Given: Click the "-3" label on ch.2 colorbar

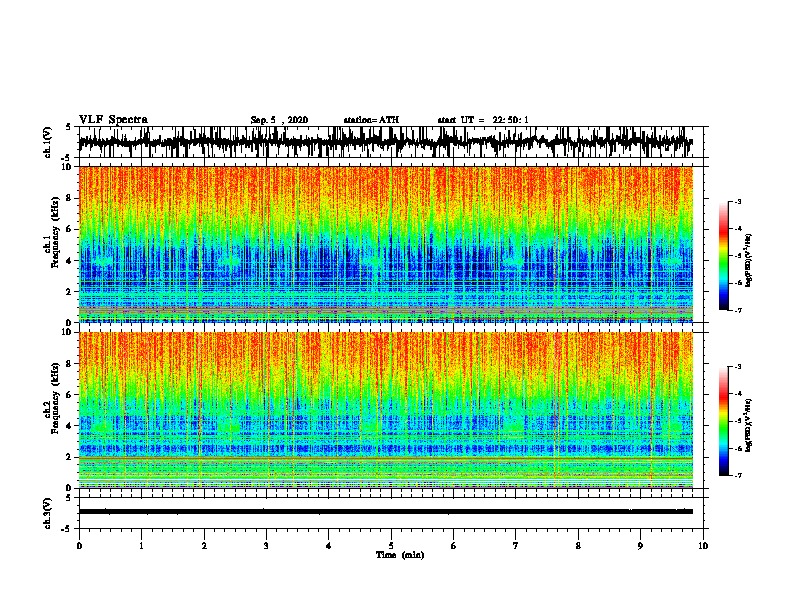Looking at the screenshot, I should coord(738,367).
